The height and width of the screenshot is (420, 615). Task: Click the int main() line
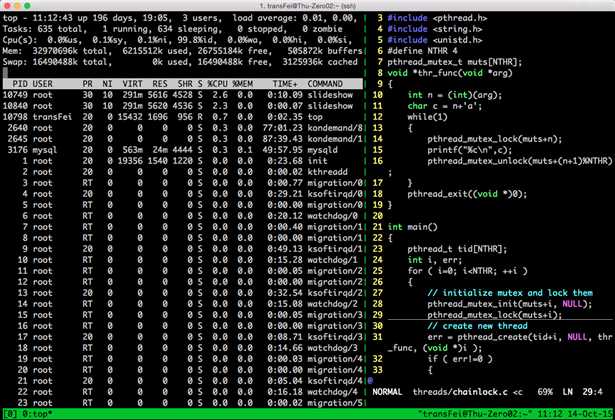412,227
